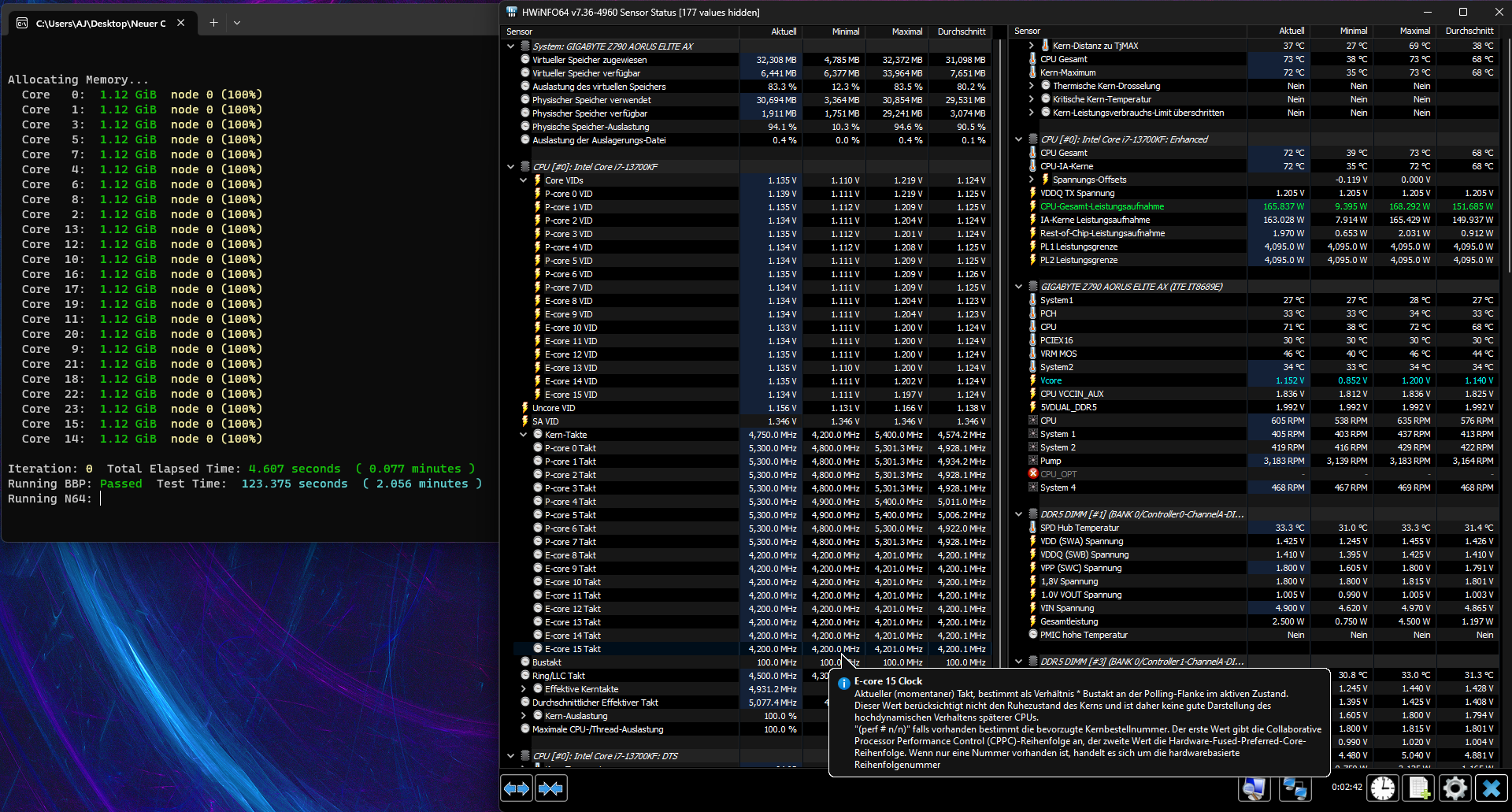
Task: Select the PL1 Leistungsgrenze row
Action: [1254, 247]
